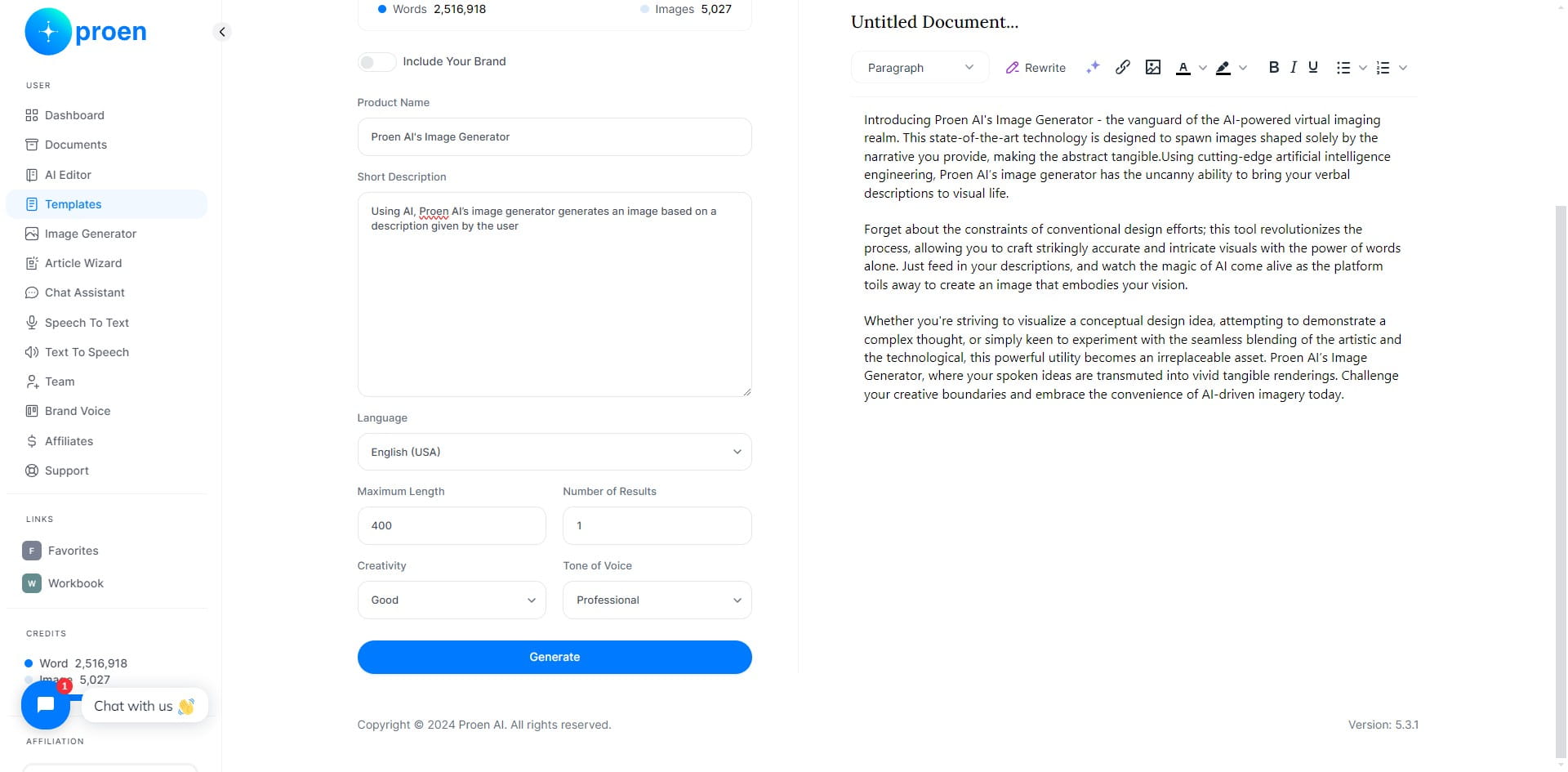
Task: Apply bold formatting with the B icon
Action: [1273, 68]
